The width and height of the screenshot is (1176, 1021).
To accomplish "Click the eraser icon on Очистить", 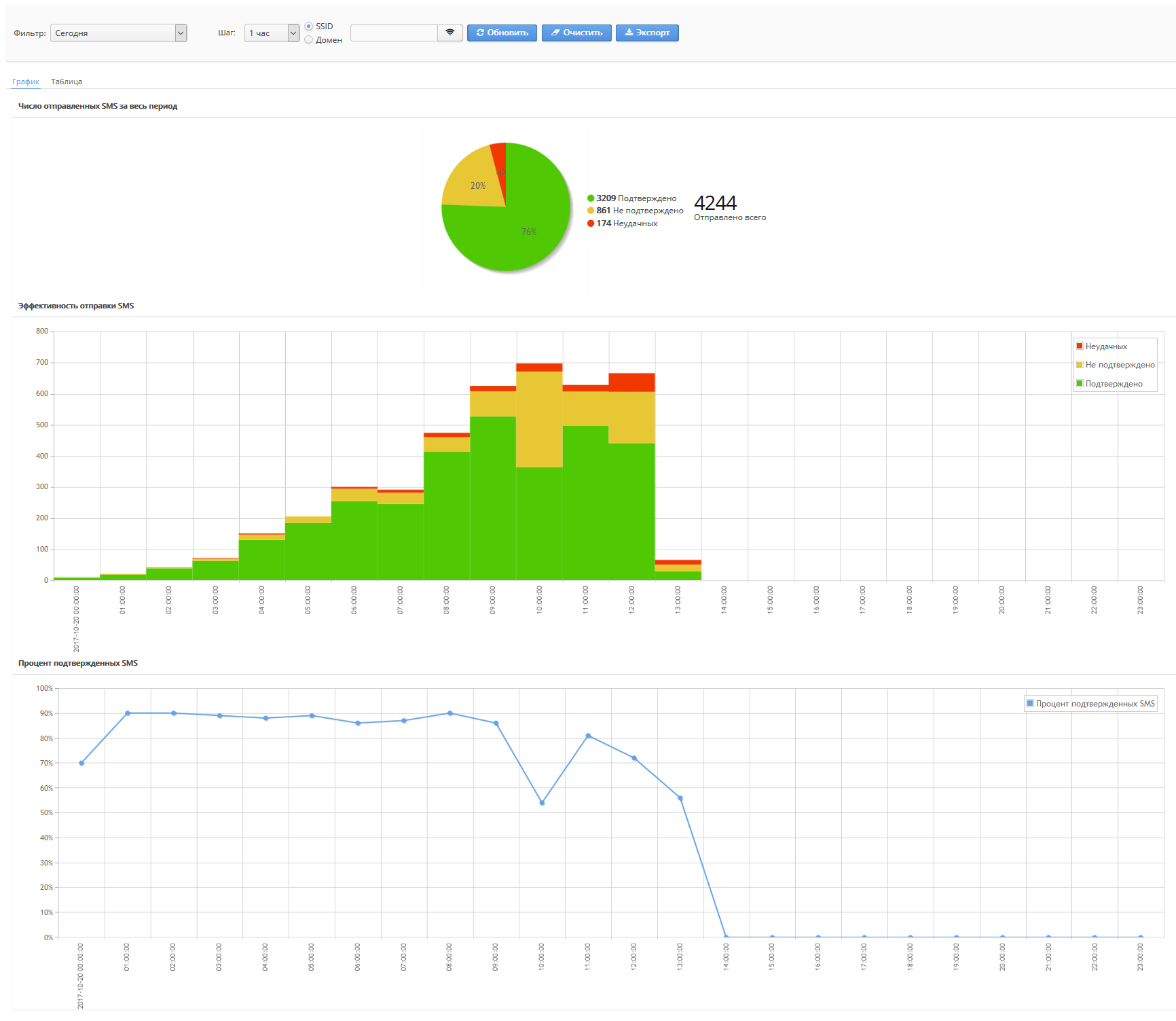I will click(x=555, y=33).
